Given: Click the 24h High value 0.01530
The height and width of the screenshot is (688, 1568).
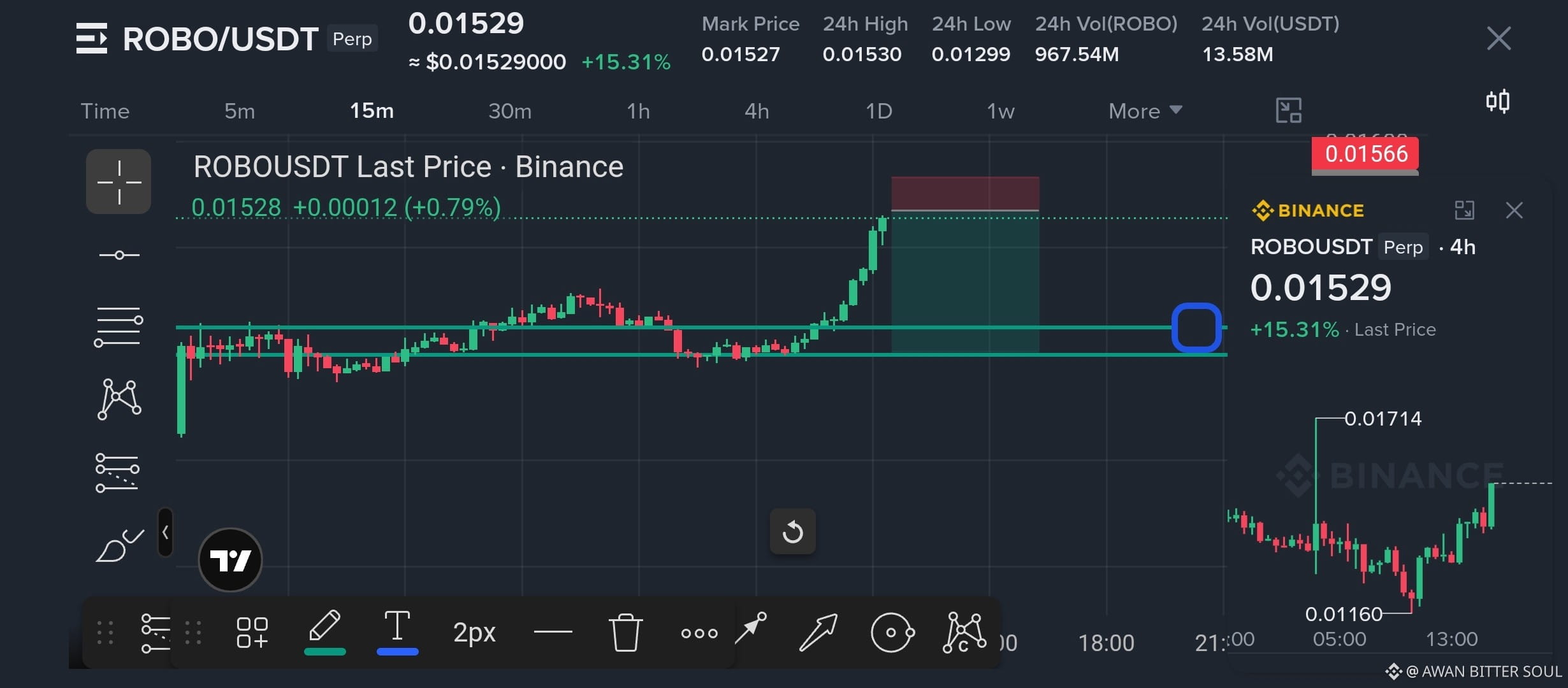Looking at the screenshot, I should (x=862, y=54).
